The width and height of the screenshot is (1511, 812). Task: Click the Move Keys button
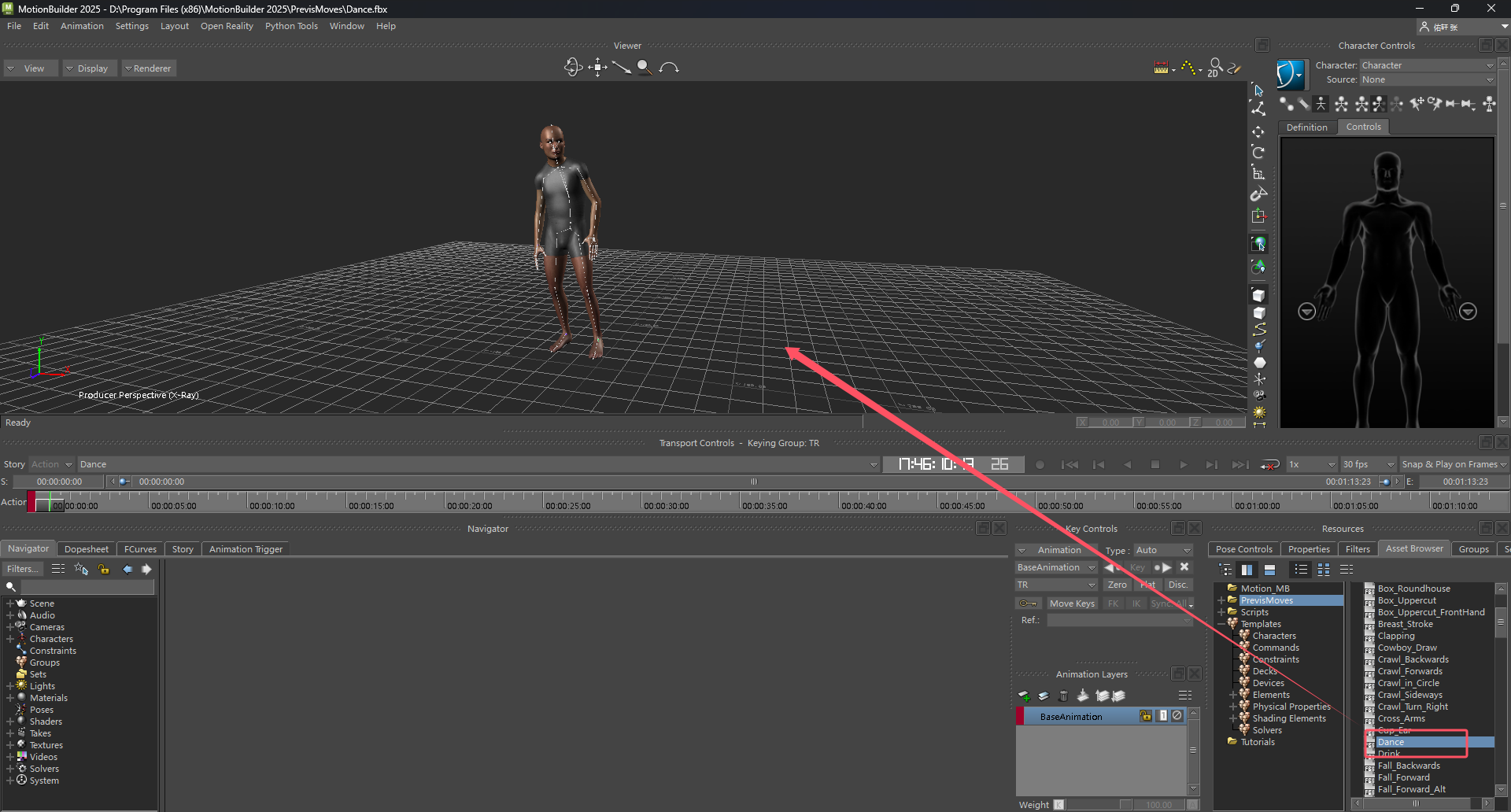pyautogui.click(x=1072, y=603)
